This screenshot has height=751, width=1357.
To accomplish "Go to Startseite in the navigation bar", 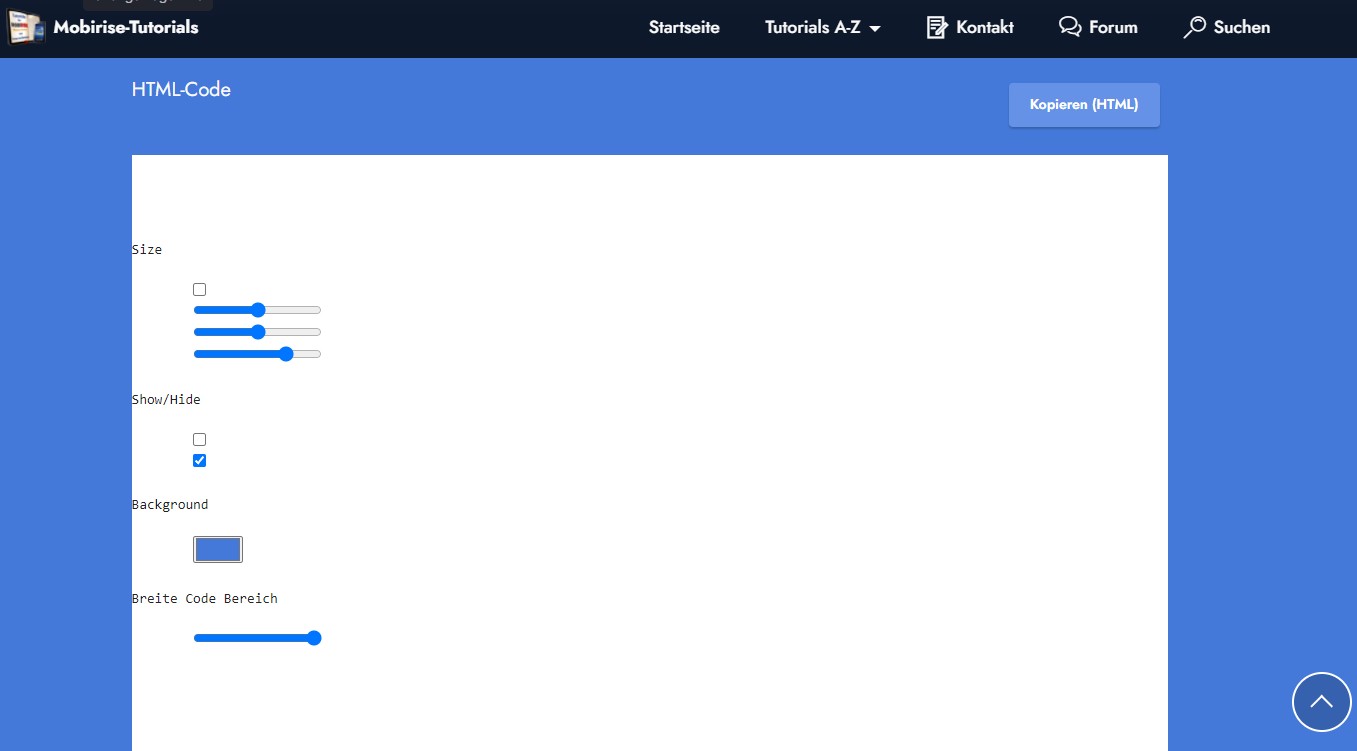I will click(x=684, y=28).
